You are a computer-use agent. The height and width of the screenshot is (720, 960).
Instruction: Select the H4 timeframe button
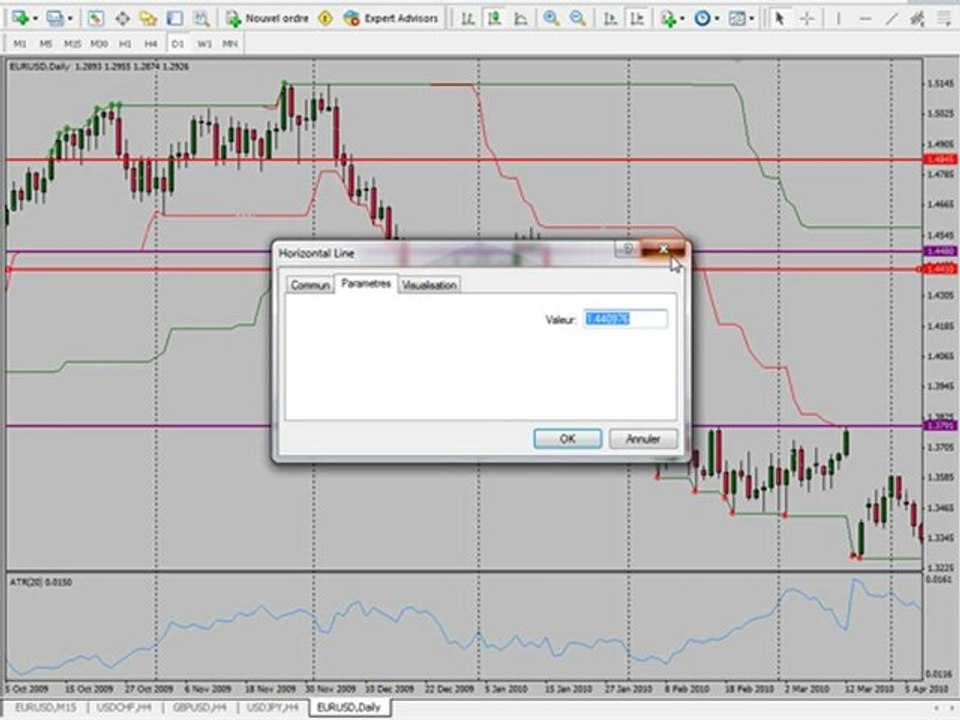click(151, 43)
